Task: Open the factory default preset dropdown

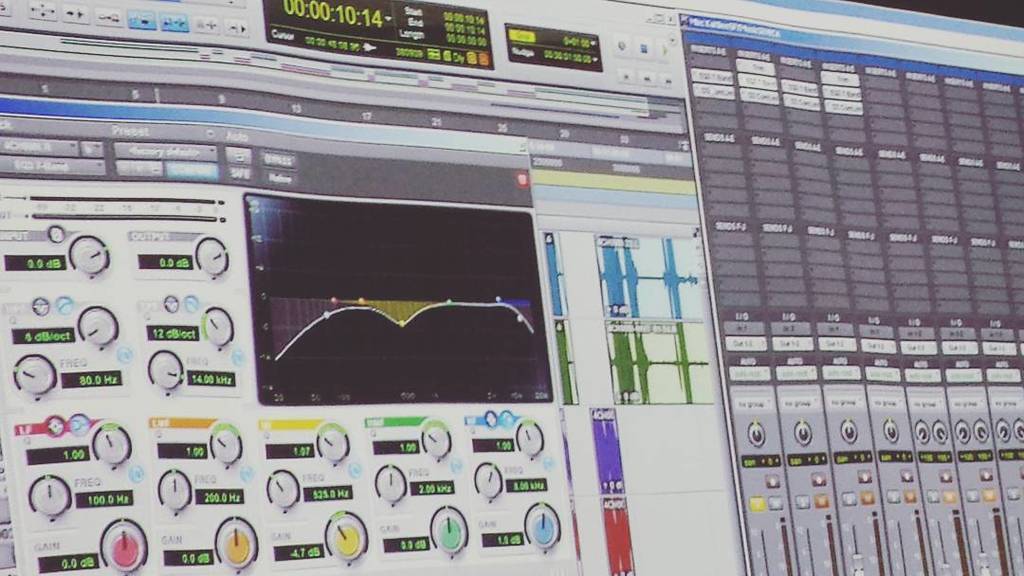Action: (x=166, y=151)
